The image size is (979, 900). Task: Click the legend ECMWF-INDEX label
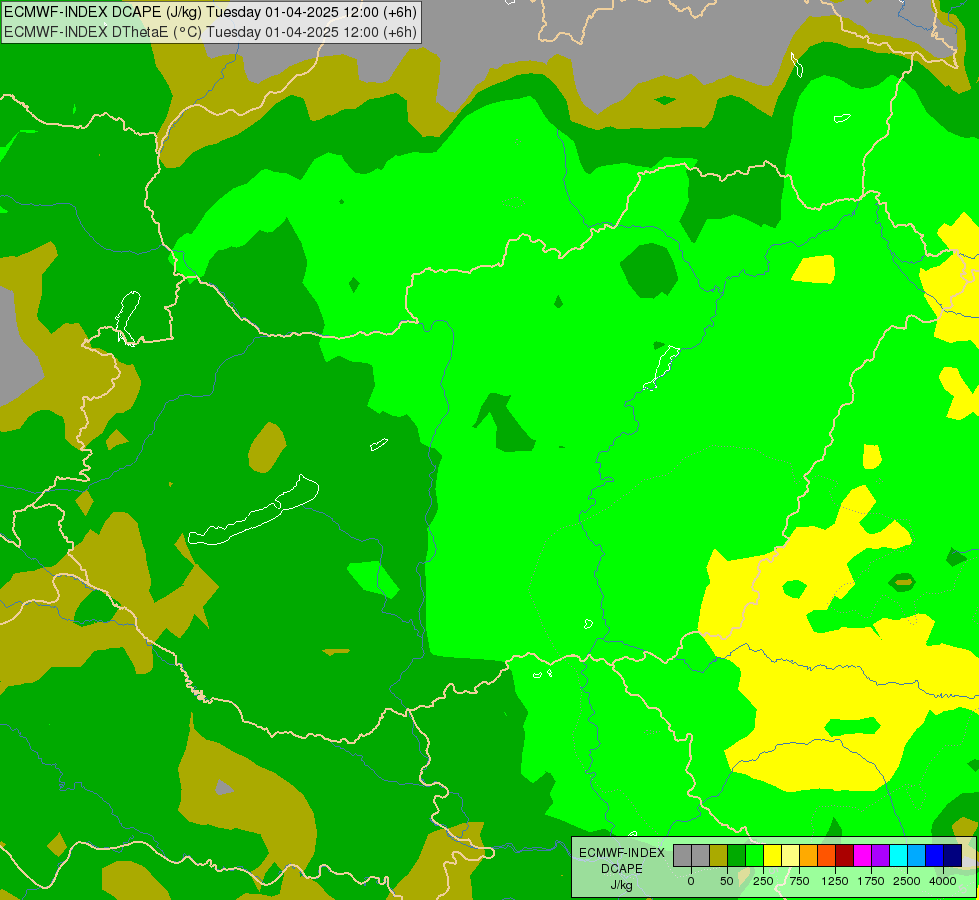coord(622,853)
